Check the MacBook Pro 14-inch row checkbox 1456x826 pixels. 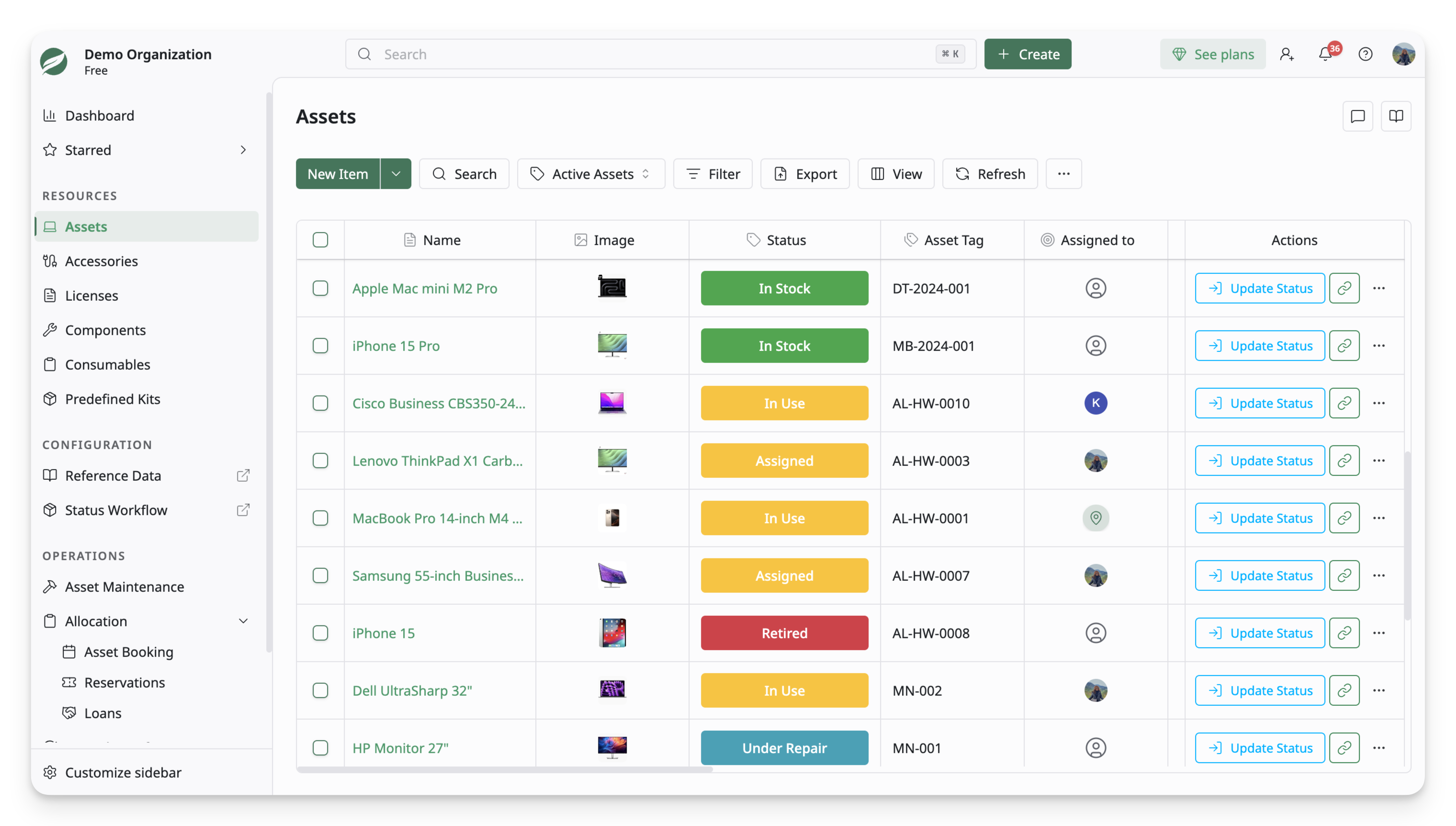tap(320, 518)
